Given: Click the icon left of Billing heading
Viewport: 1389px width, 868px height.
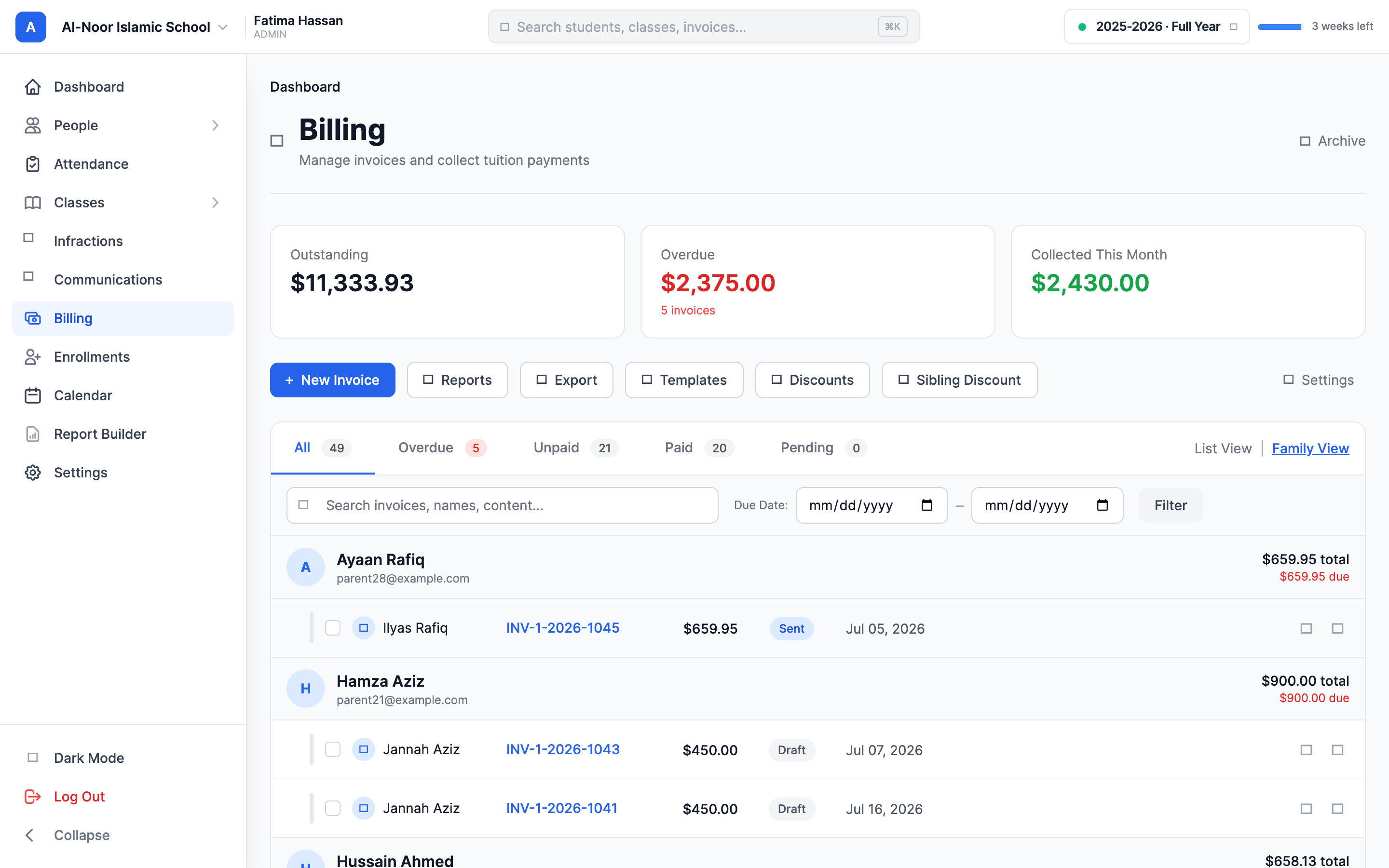Looking at the screenshot, I should coord(277,141).
